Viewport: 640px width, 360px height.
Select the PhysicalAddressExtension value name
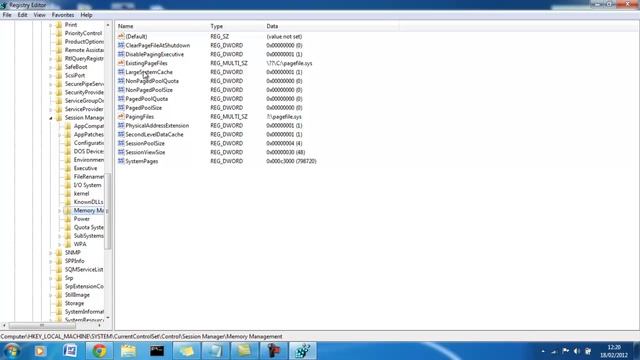[x=157, y=126]
